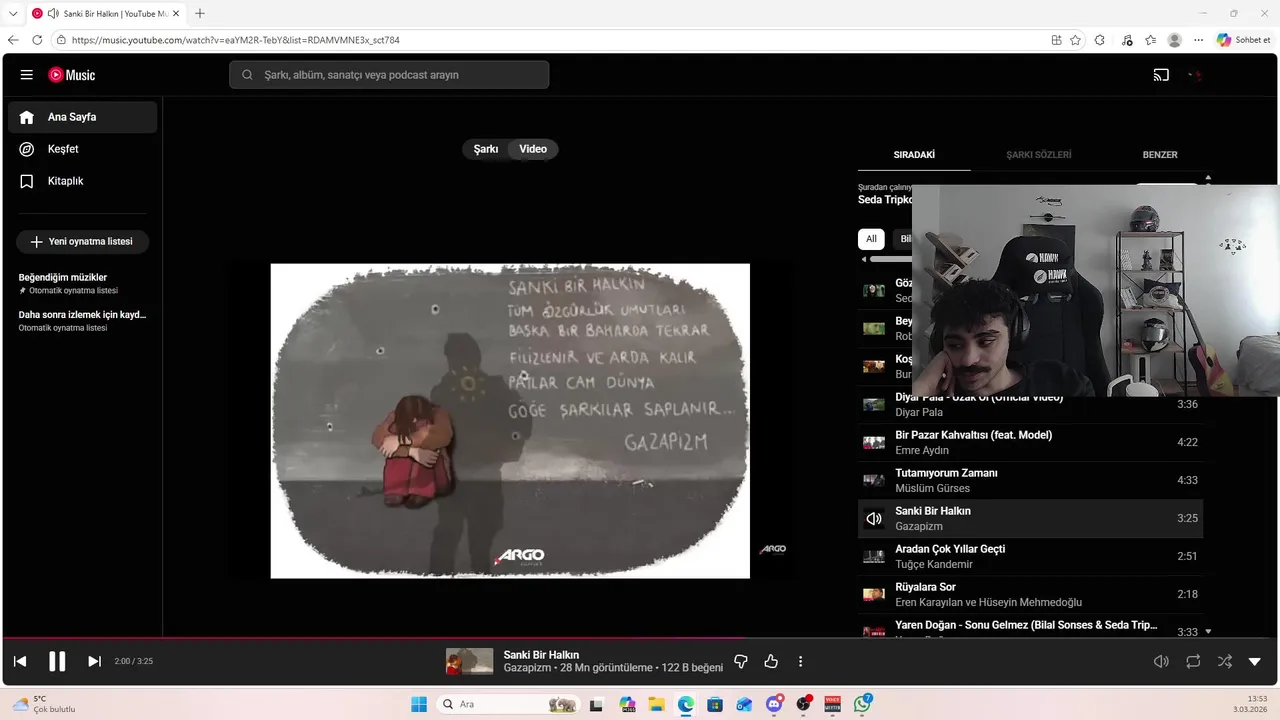This screenshot has width=1280, height=720.
Task: Open browser settings and more menu
Action: pyautogui.click(x=1198, y=40)
